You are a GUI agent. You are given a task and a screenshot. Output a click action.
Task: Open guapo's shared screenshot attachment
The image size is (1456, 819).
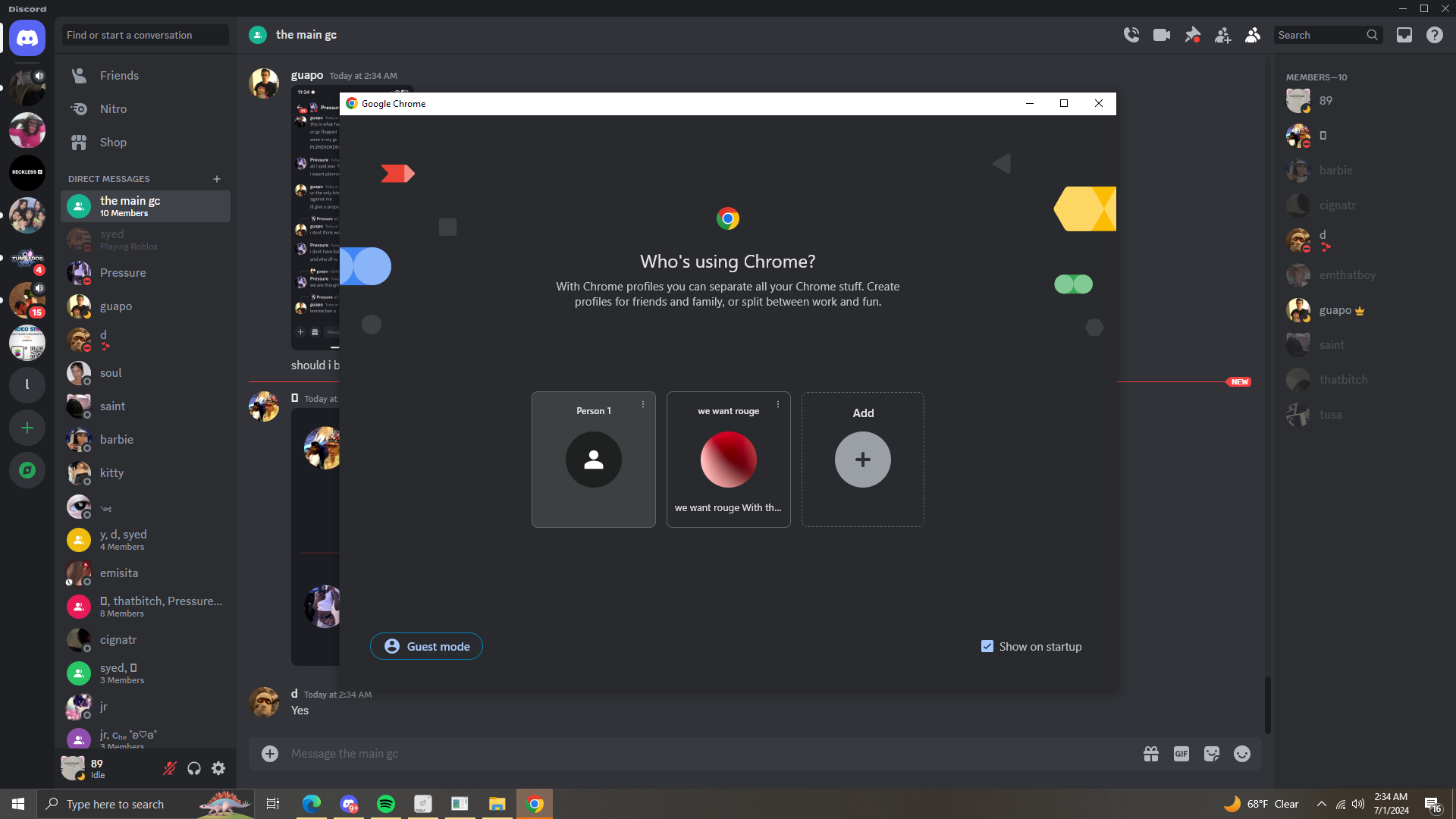pyautogui.click(x=316, y=218)
